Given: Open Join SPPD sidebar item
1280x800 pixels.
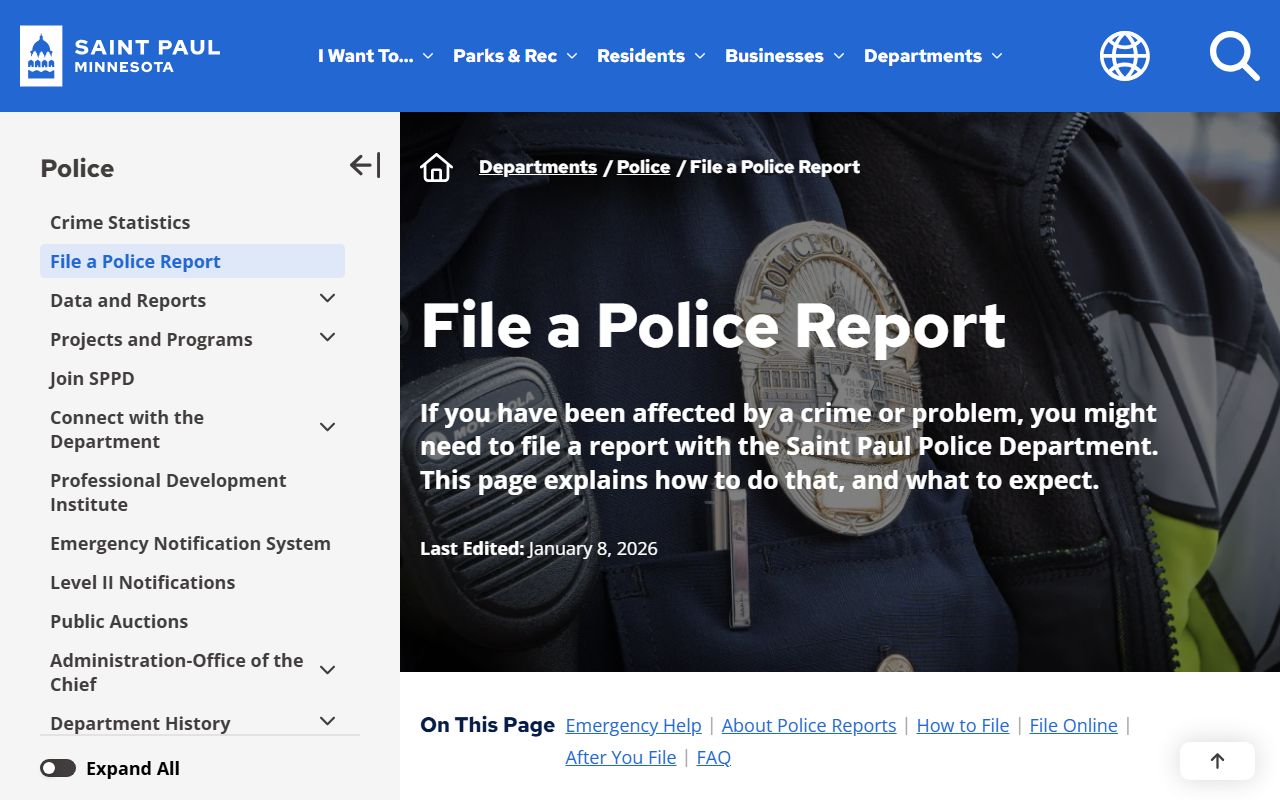Looking at the screenshot, I should [x=92, y=378].
